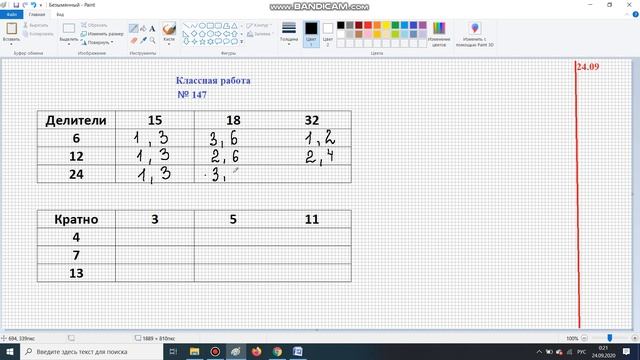Click the Copy (Копировать) button
This screenshot has width=640, height=360.
(38, 34)
